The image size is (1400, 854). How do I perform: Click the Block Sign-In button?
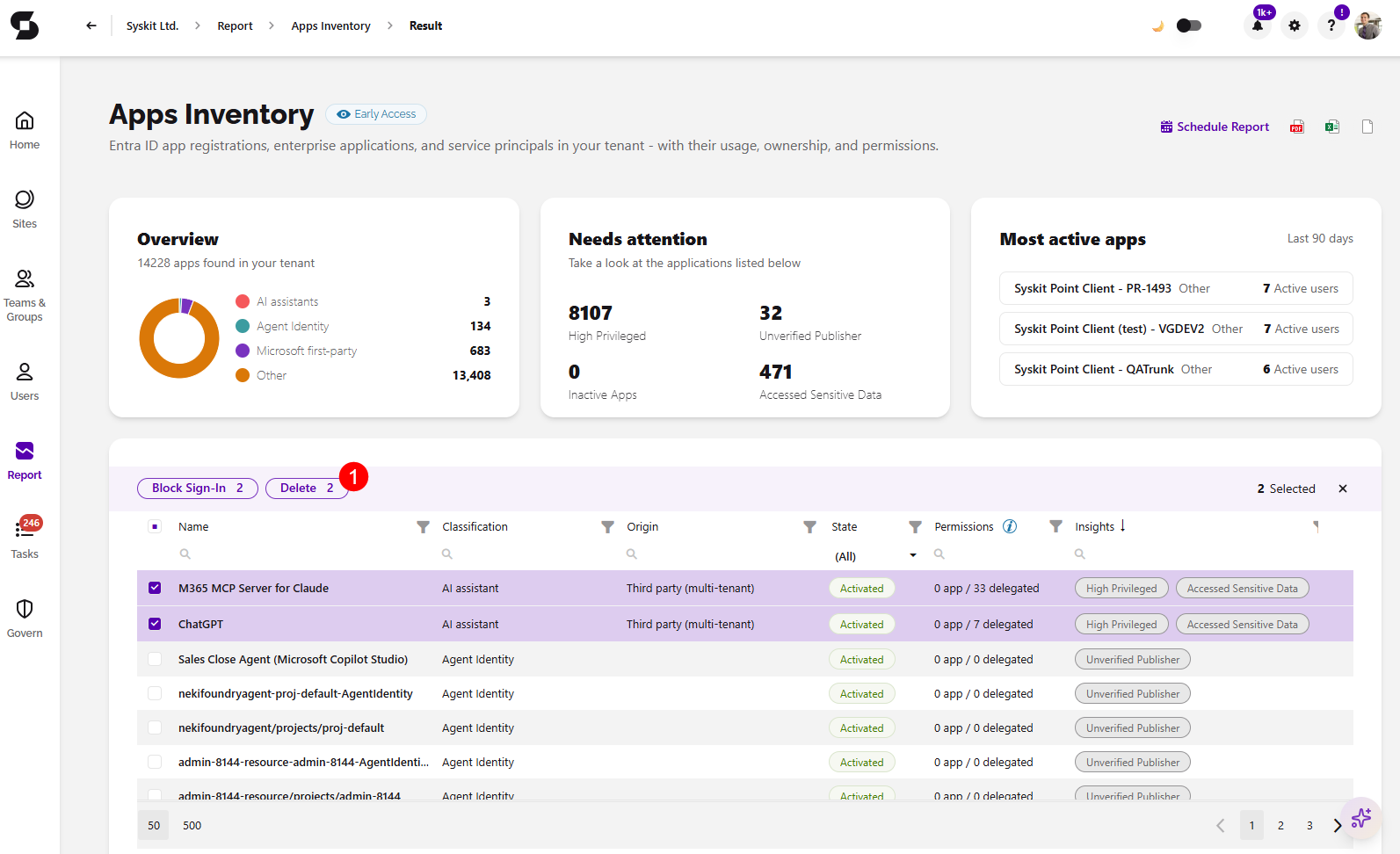point(198,489)
